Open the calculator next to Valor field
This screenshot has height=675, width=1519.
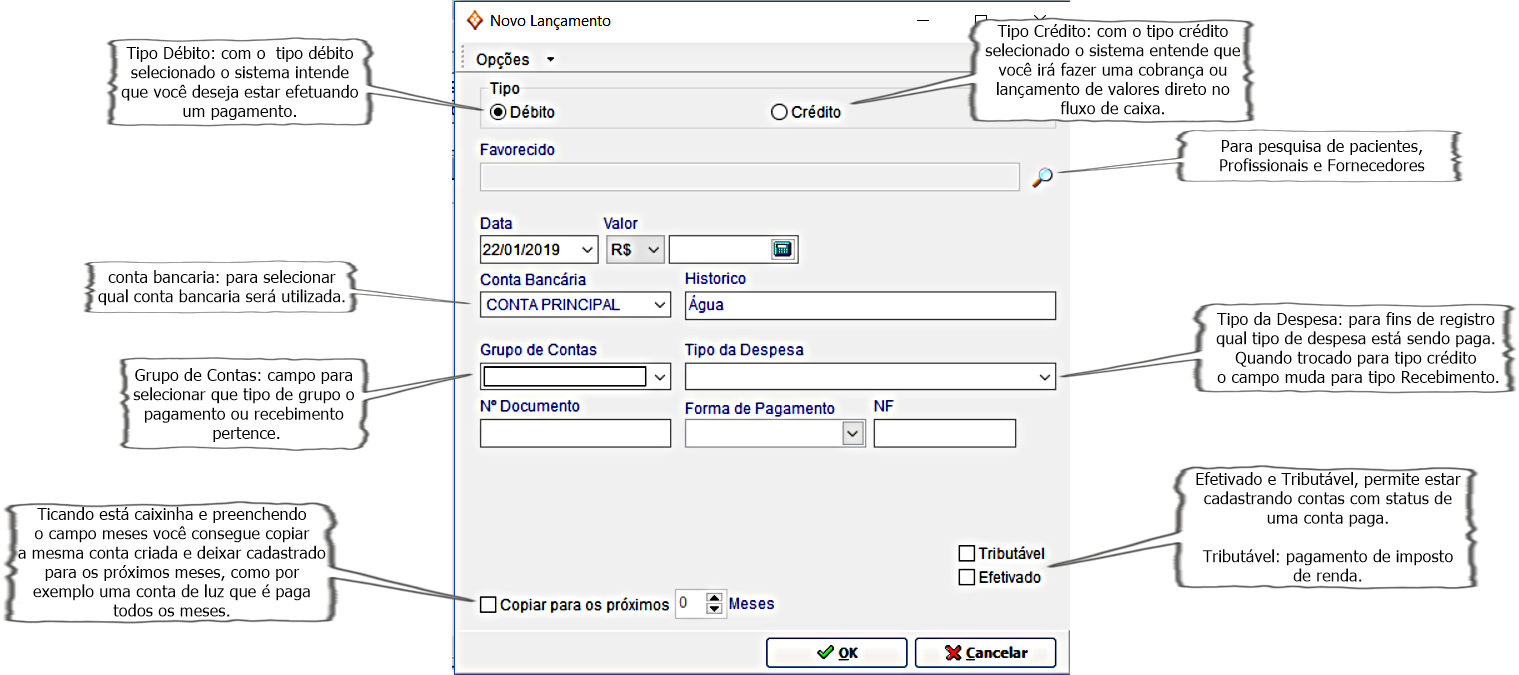[x=782, y=249]
